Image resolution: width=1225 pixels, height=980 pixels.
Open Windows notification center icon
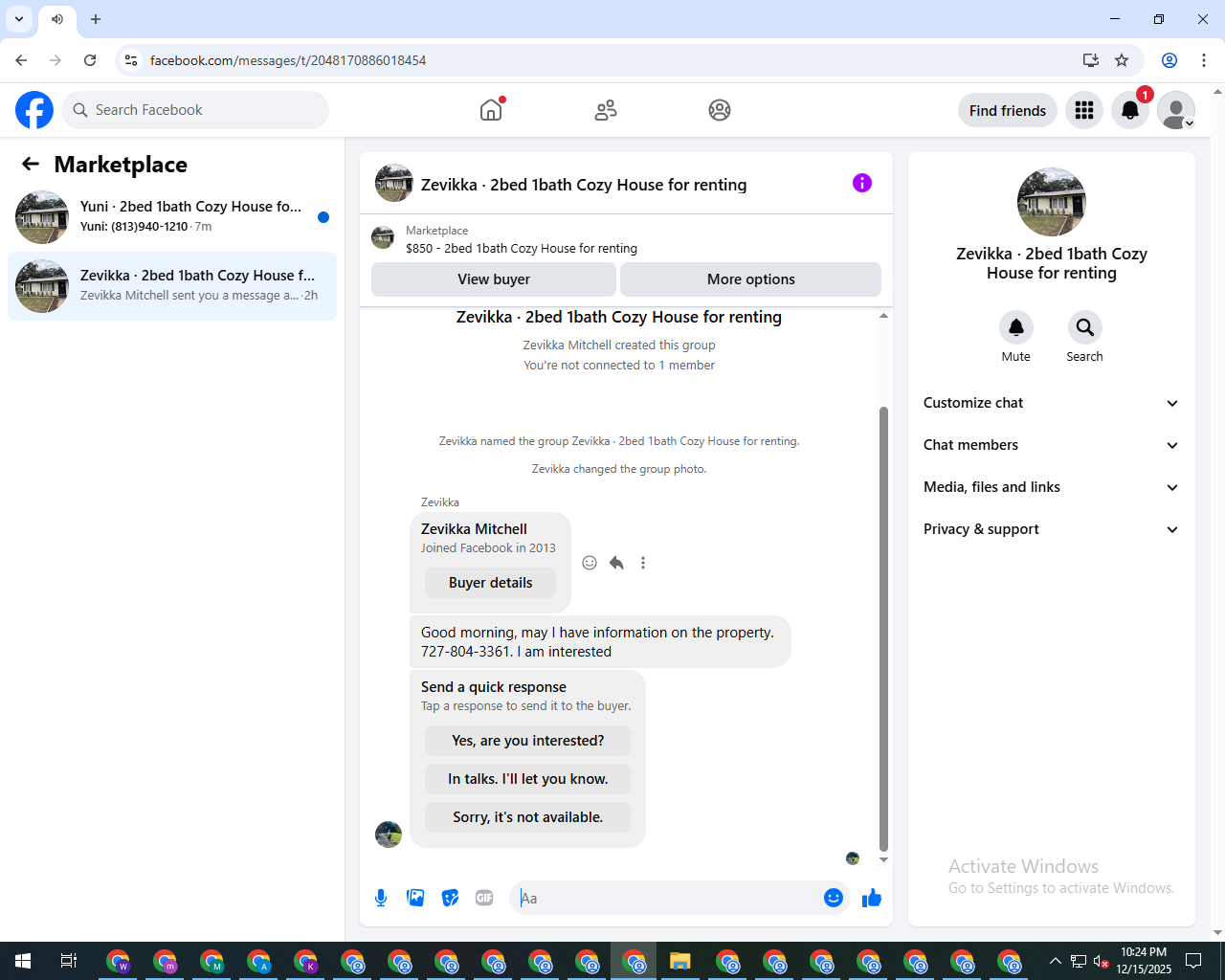click(1193, 961)
